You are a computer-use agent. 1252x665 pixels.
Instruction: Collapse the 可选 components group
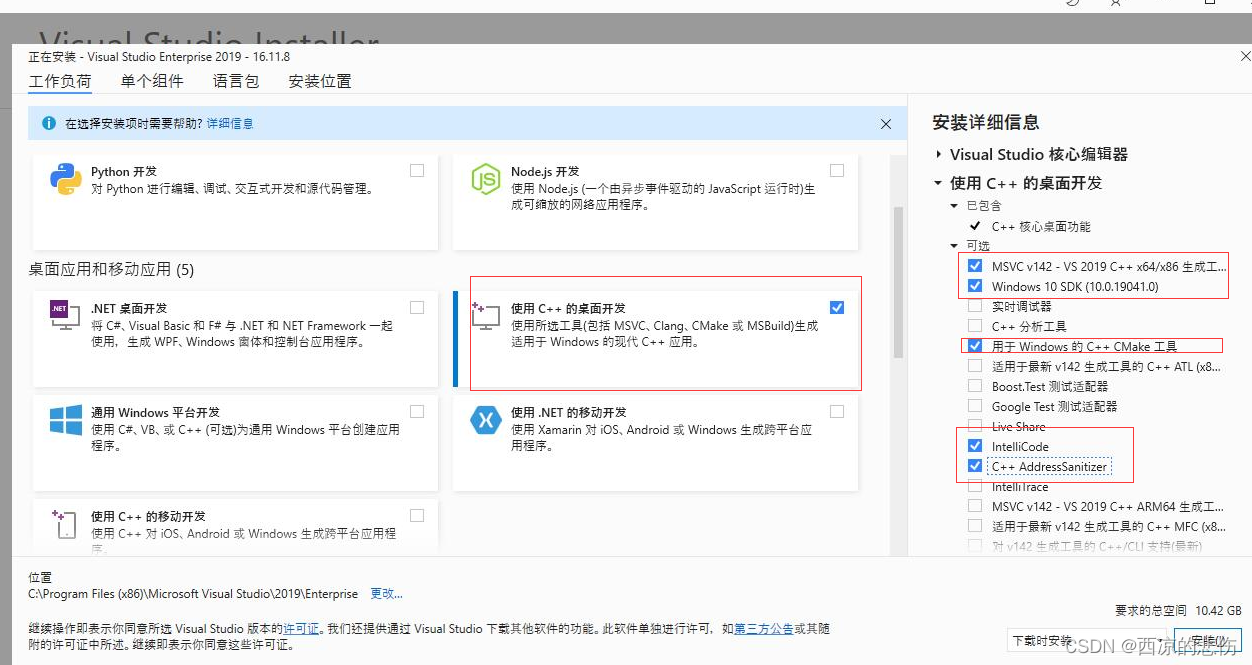[954, 246]
